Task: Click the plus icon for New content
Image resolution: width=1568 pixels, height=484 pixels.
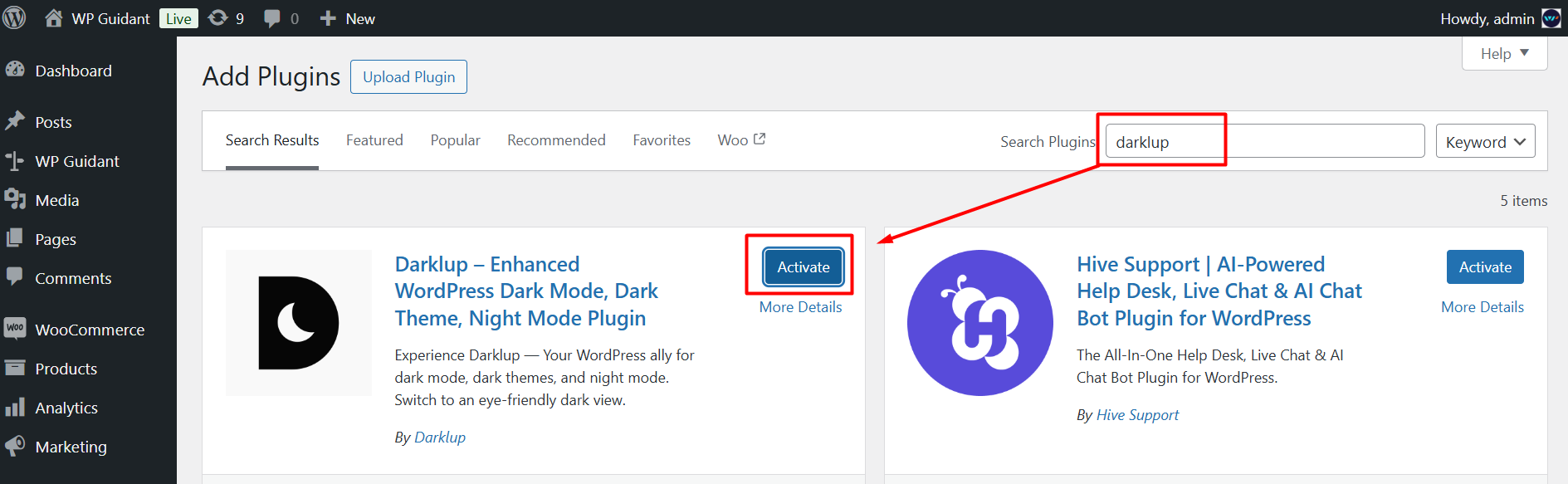Action: click(x=328, y=18)
